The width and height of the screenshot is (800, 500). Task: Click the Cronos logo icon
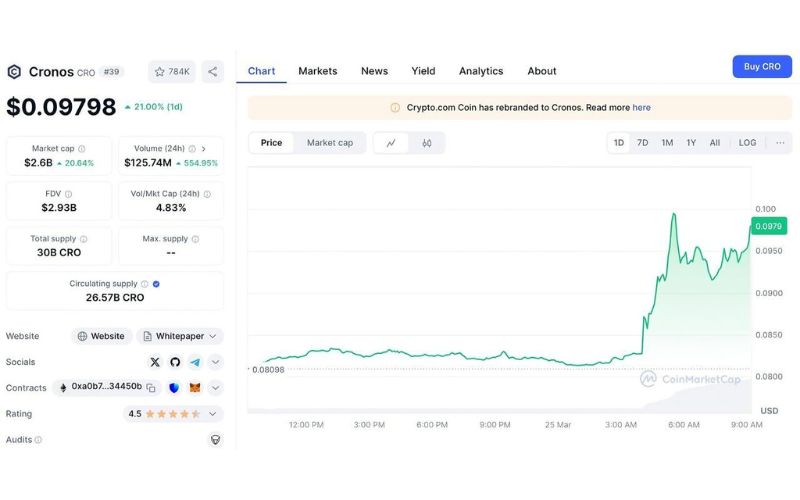[14, 72]
